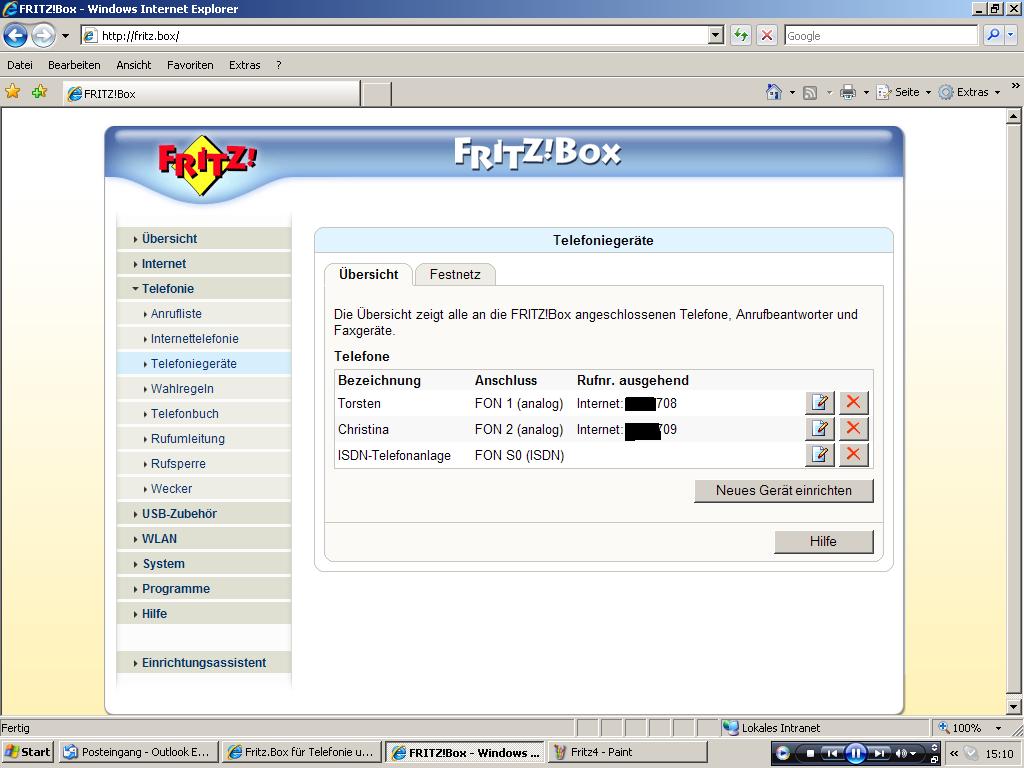Click the browser stop loading icon
The width and height of the screenshot is (1024, 768).
point(767,36)
